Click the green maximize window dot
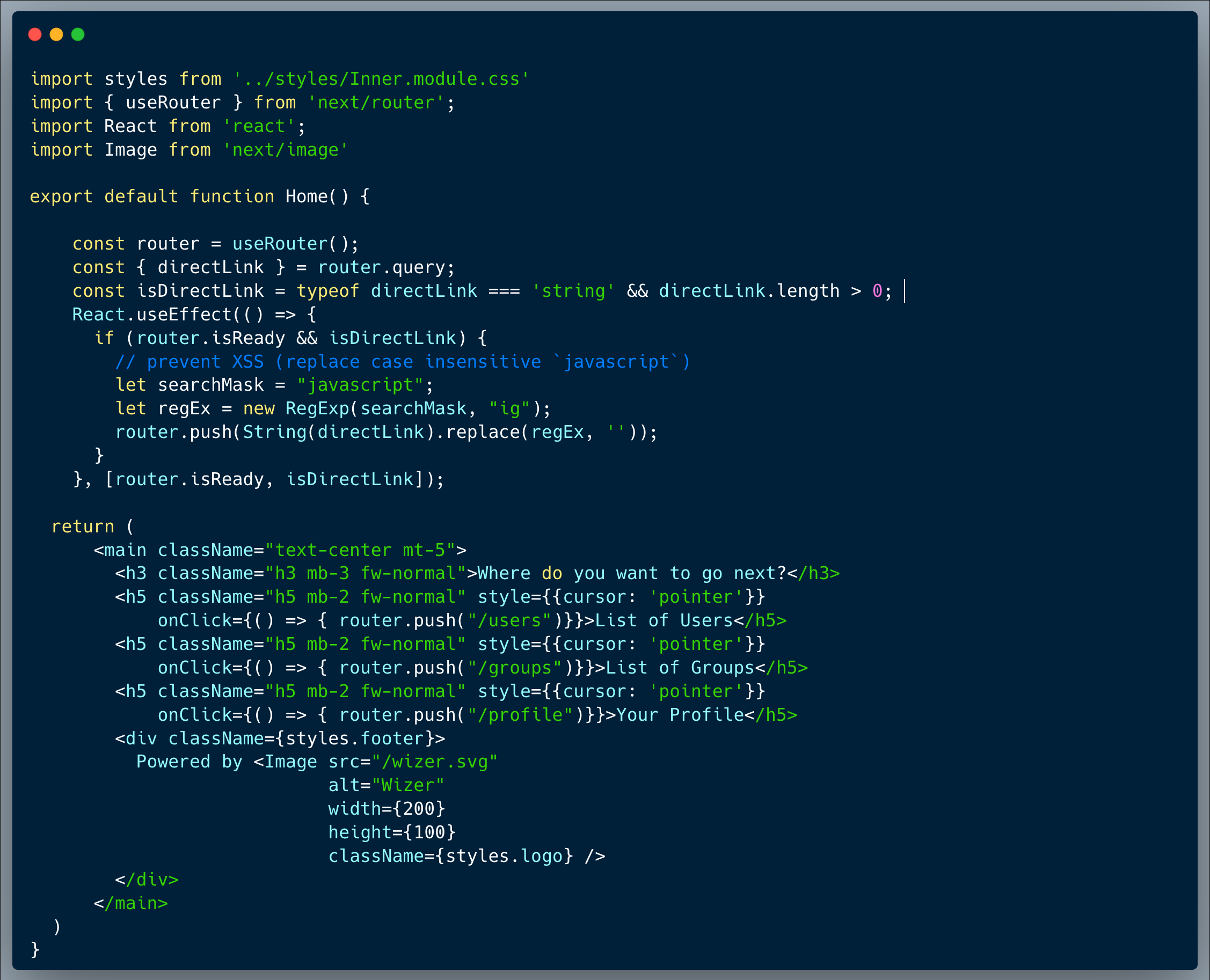This screenshot has height=980, width=1210. click(78, 34)
